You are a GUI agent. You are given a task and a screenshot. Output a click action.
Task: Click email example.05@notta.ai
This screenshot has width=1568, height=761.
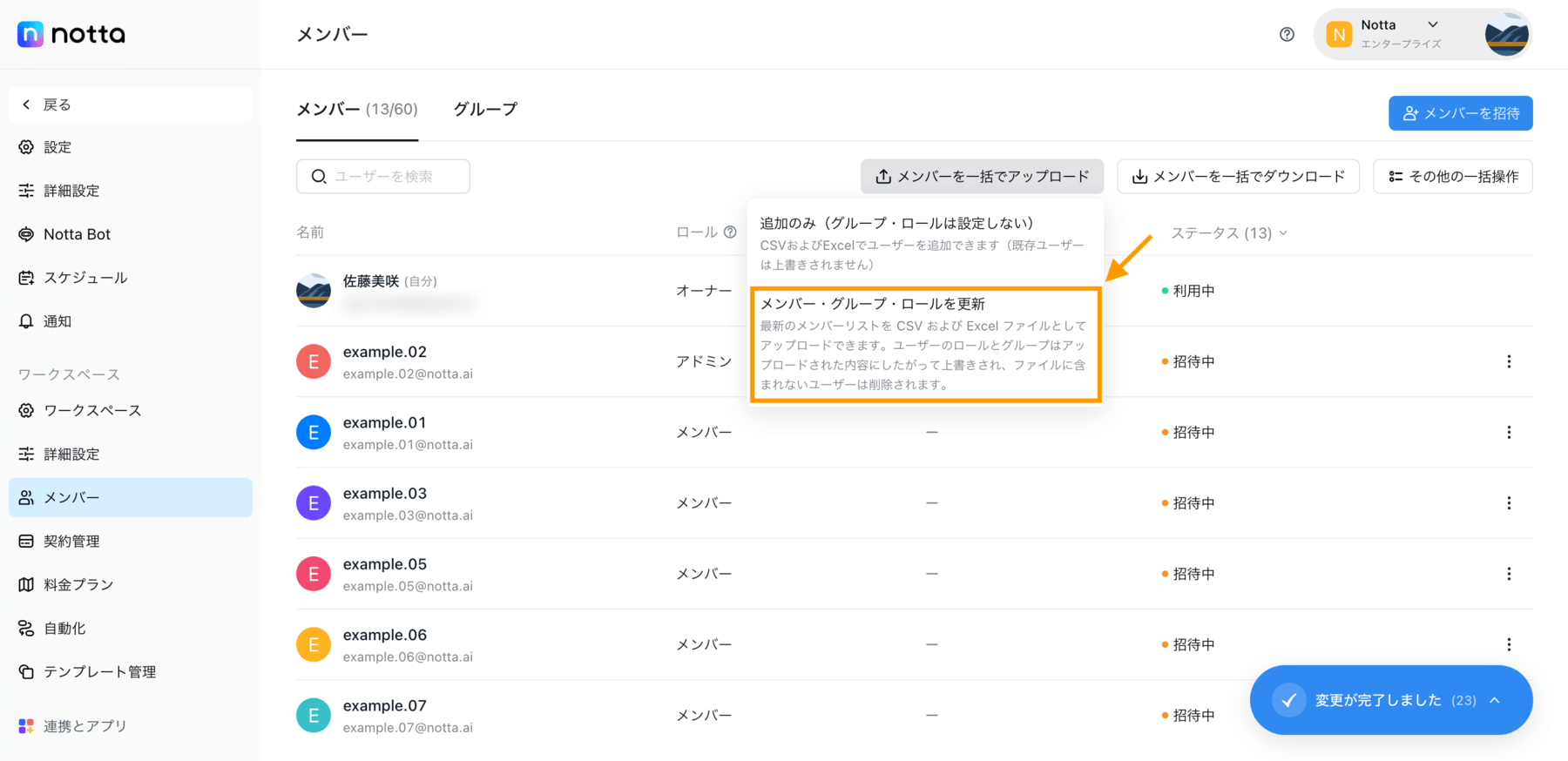click(408, 586)
